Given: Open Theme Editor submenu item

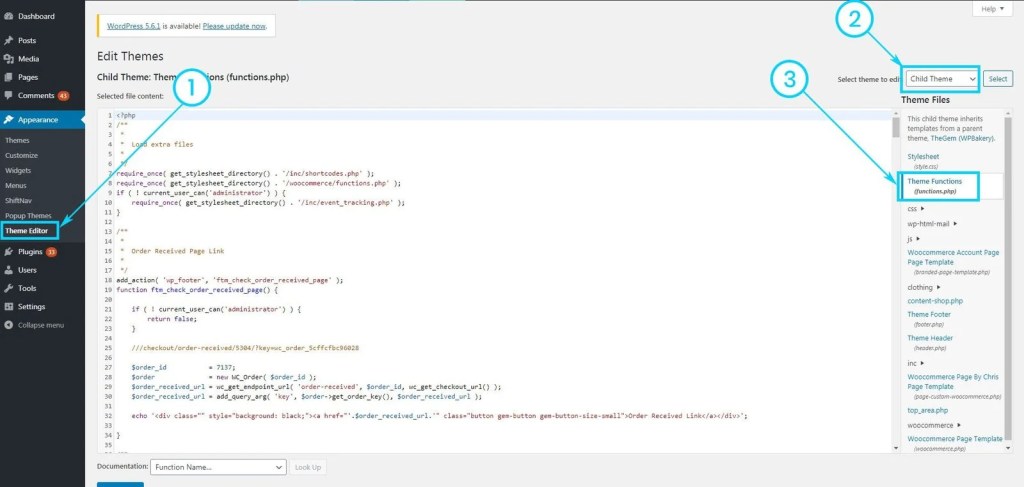Looking at the screenshot, I should pos(29,230).
